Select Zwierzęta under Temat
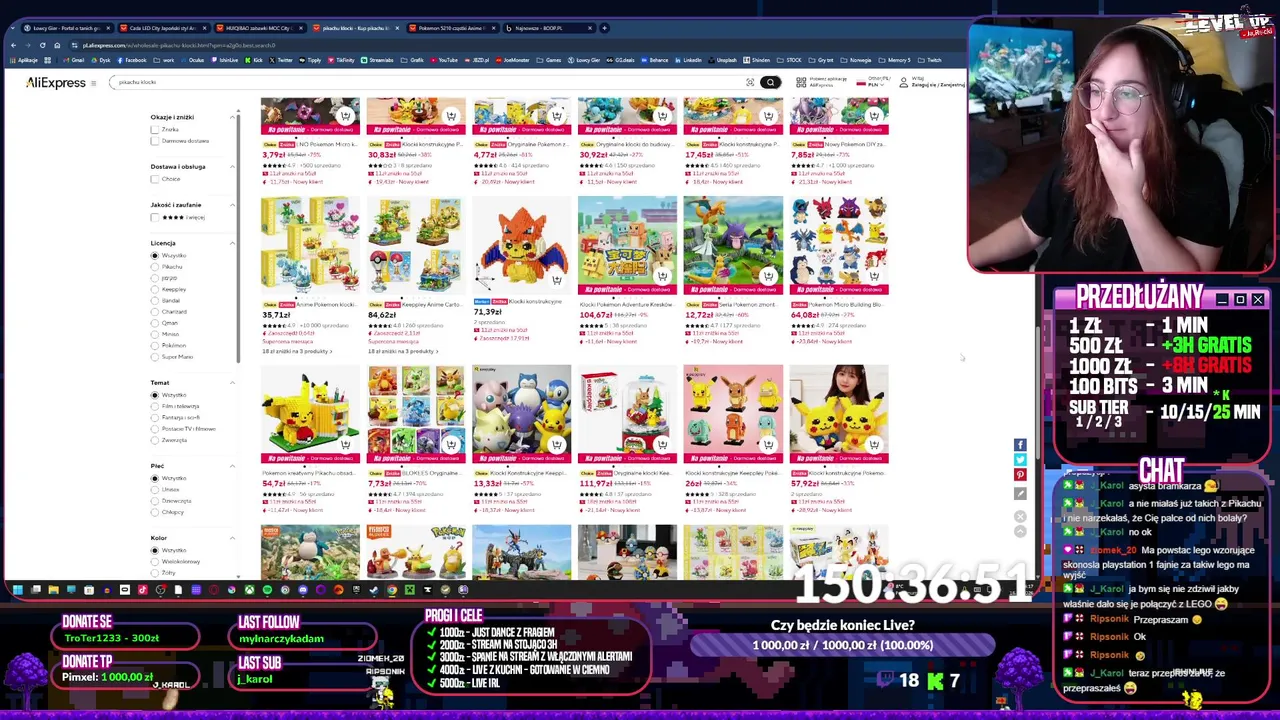 pyautogui.click(x=155, y=440)
